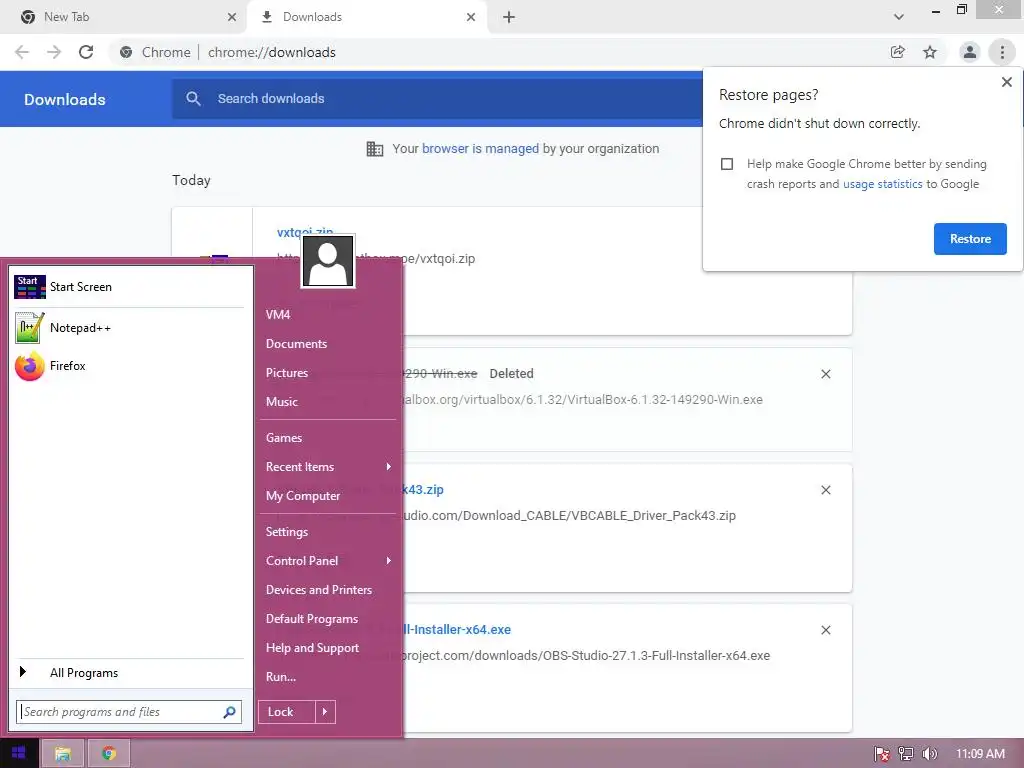Open Games from start menu
Viewport: 1024px width, 768px height.
point(283,438)
